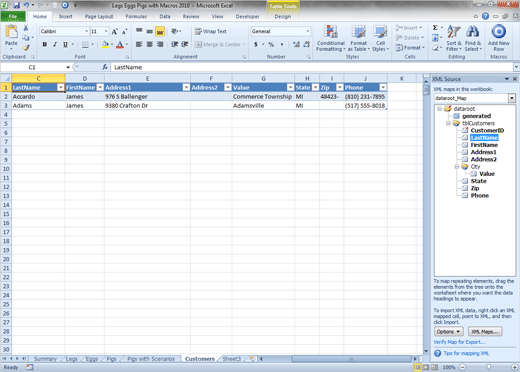The image size is (520, 372).
Task: Toggle Bold formatting
Action: 45,44
